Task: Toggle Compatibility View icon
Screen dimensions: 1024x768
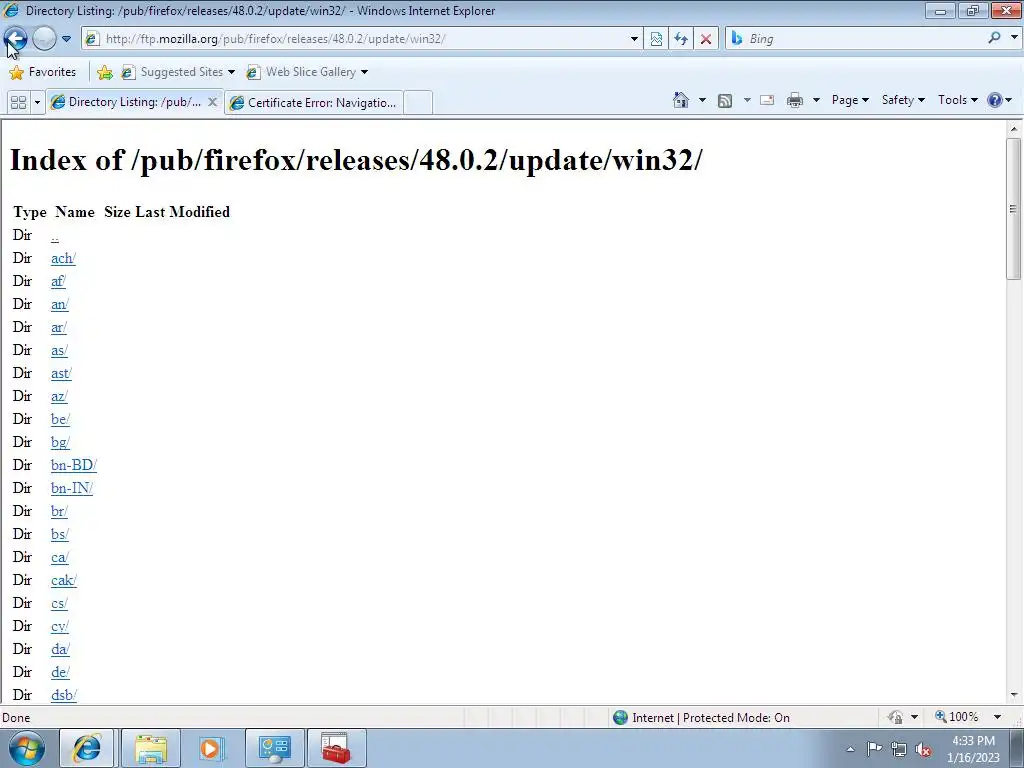Action: pyautogui.click(x=656, y=39)
